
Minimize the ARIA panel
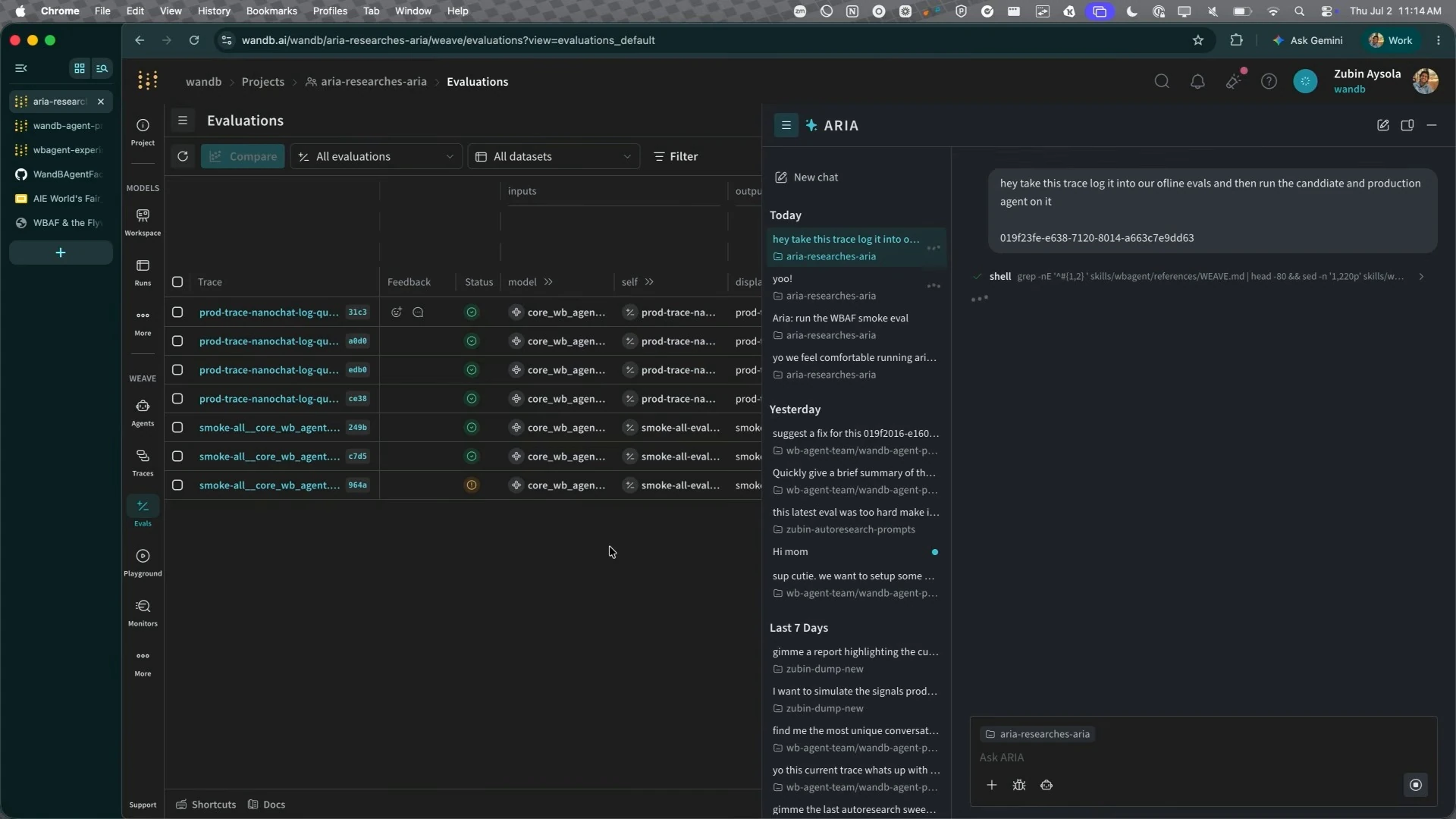pyautogui.click(x=1432, y=125)
